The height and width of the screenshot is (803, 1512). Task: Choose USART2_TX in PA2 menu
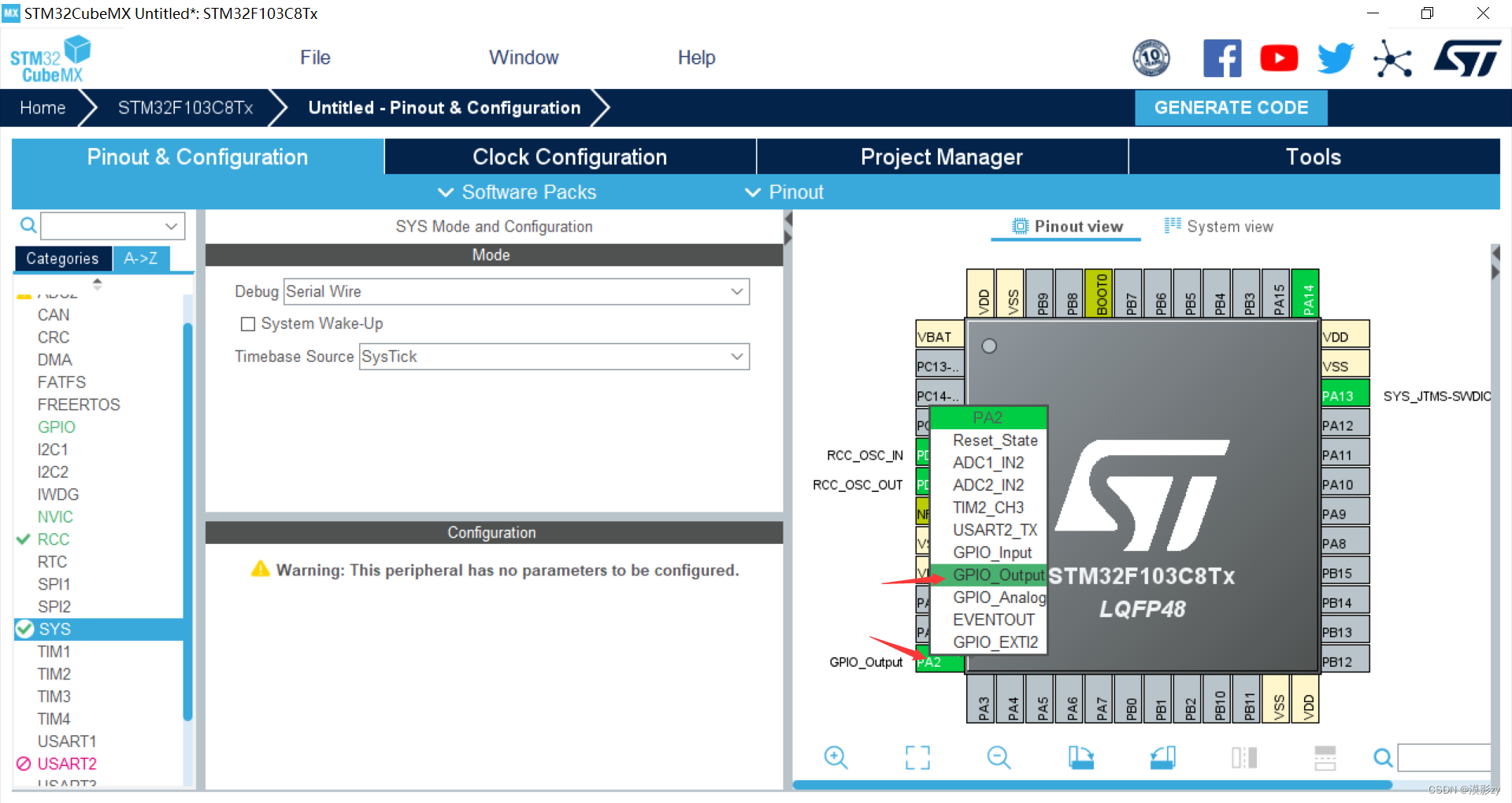click(989, 530)
